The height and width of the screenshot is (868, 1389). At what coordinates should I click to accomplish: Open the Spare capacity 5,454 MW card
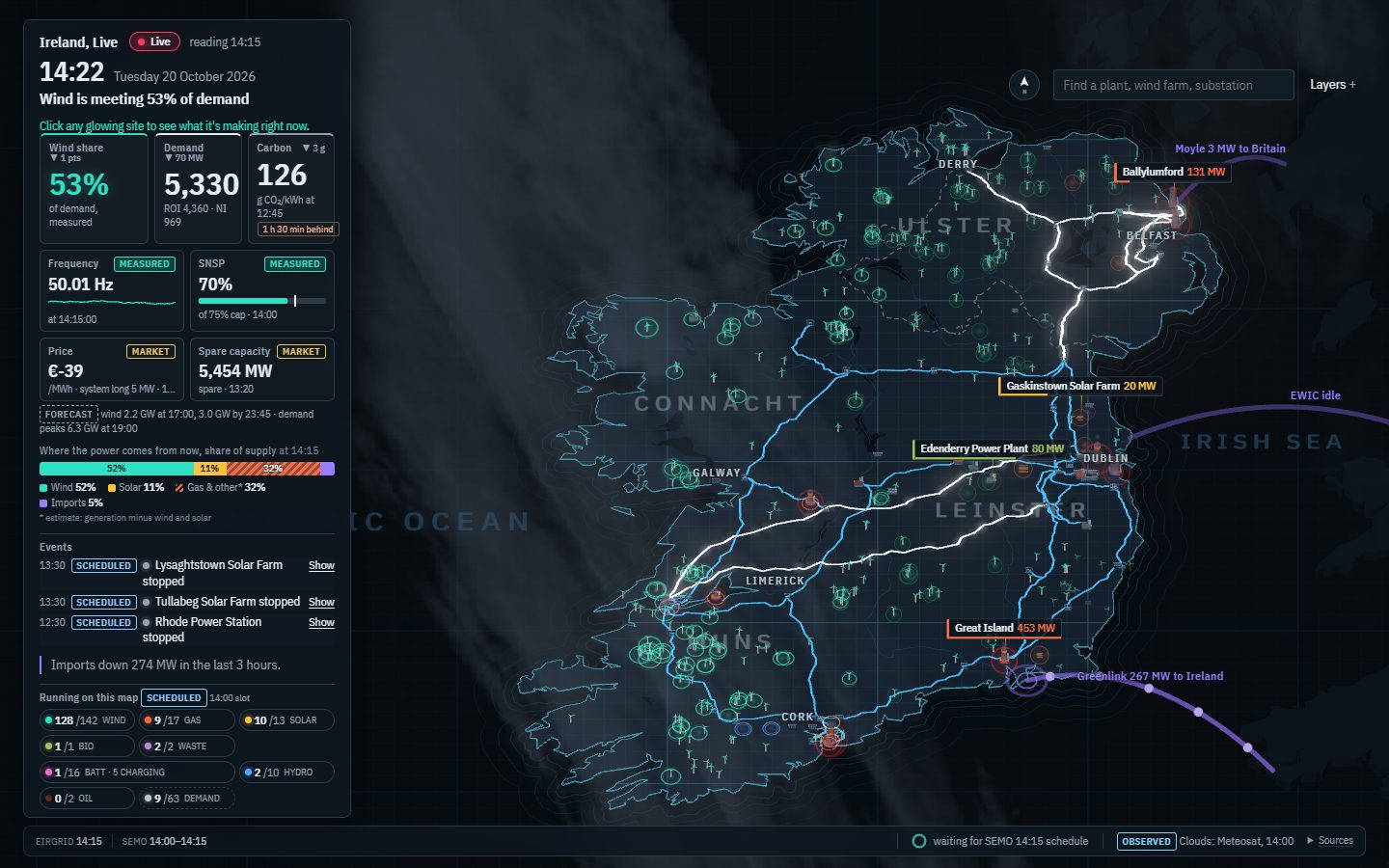(262, 369)
